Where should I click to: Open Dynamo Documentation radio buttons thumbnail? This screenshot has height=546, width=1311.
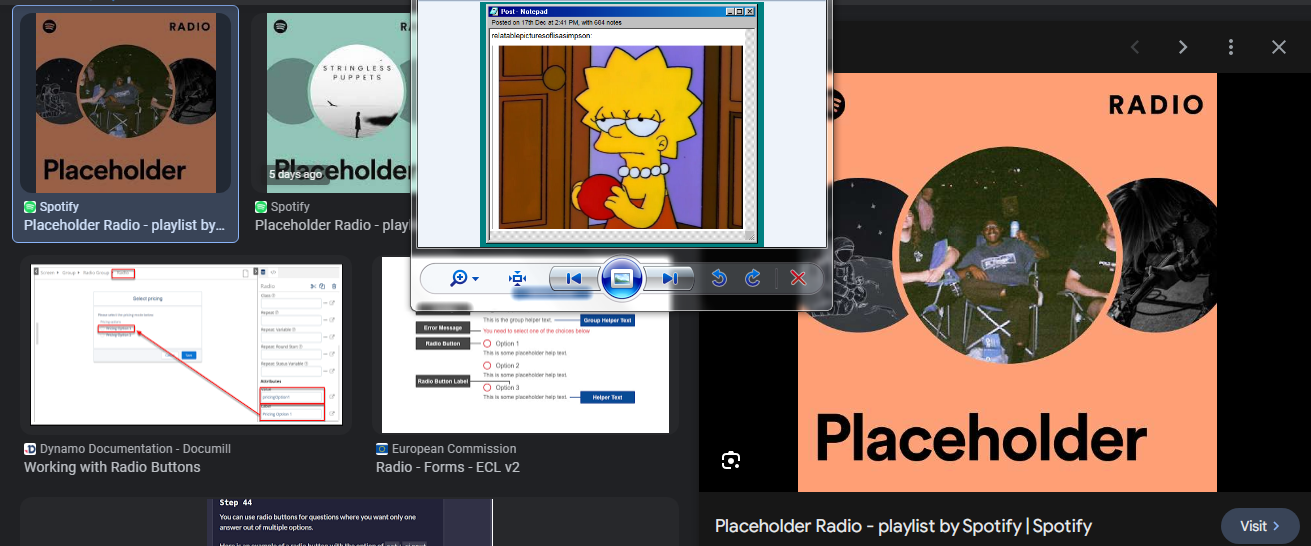coord(186,344)
